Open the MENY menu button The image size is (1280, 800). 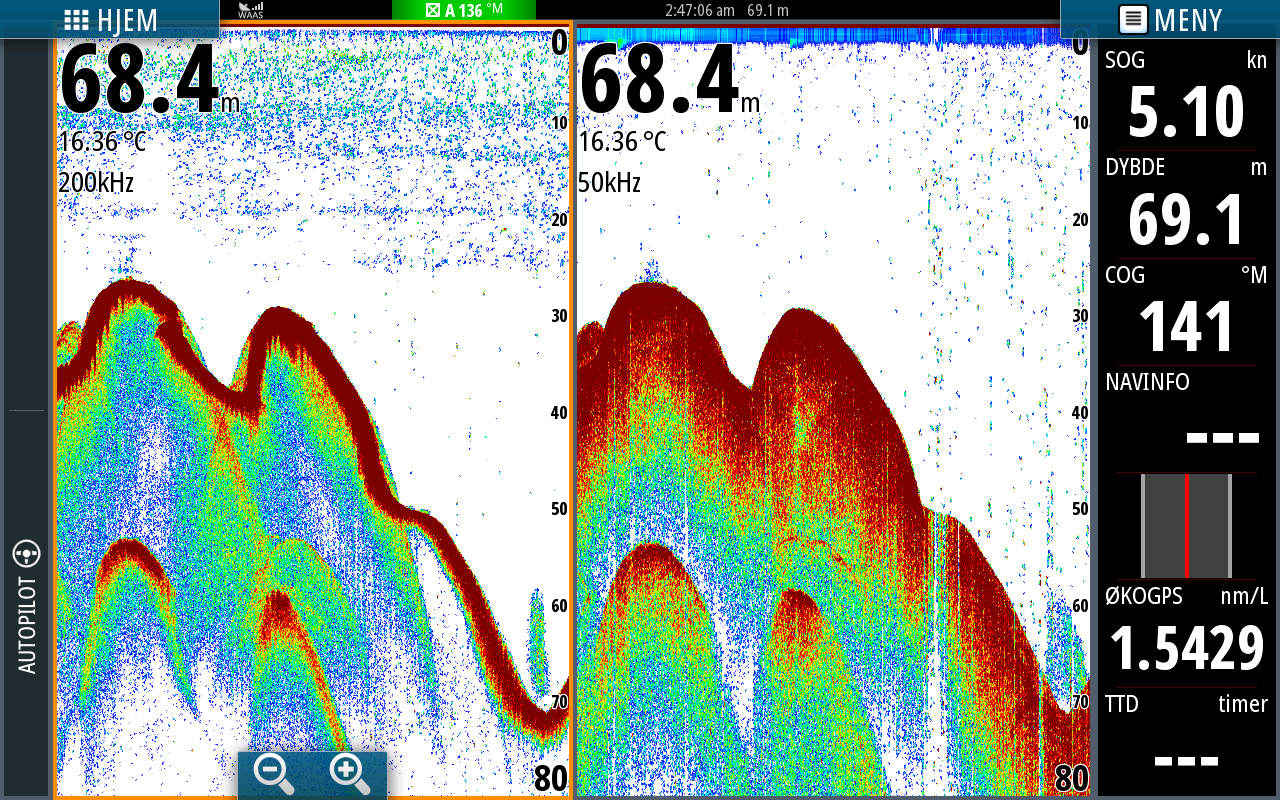pyautogui.click(x=1170, y=19)
